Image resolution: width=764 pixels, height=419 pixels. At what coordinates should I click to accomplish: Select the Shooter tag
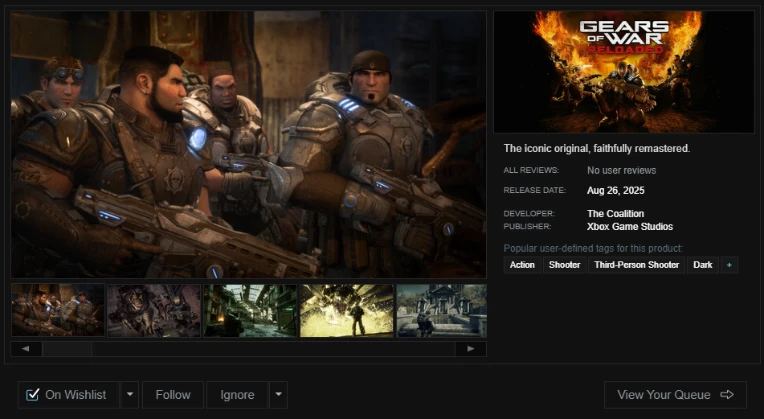pos(564,265)
